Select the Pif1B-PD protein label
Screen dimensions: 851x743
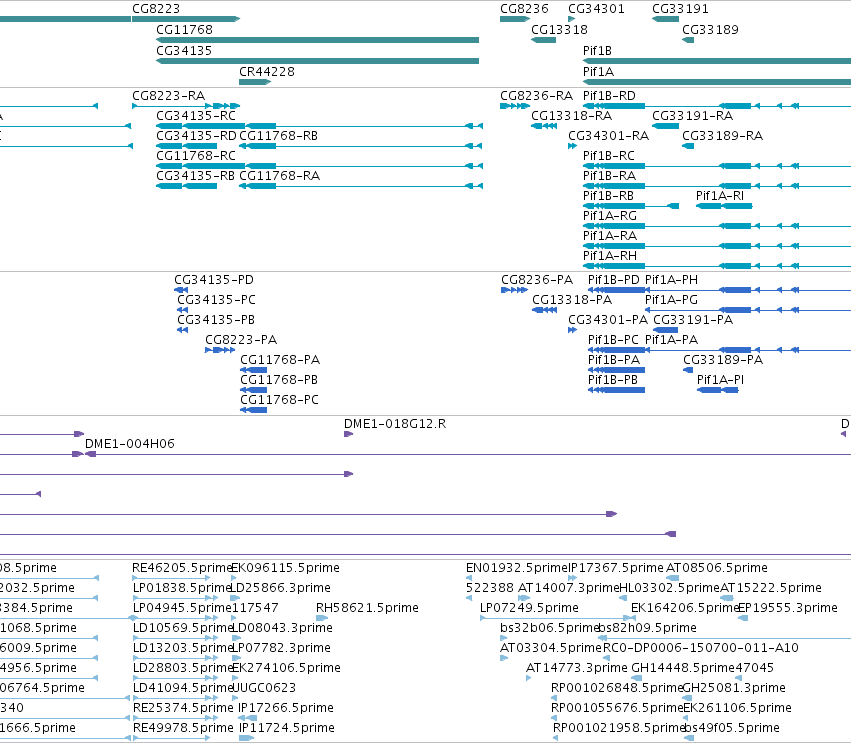(x=614, y=280)
